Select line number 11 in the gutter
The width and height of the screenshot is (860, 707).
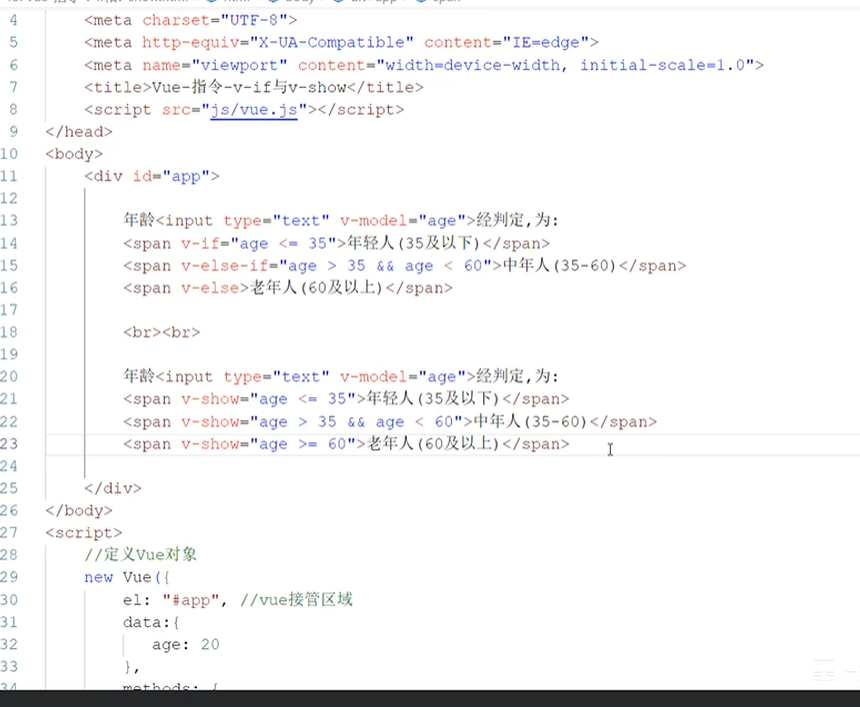point(9,176)
